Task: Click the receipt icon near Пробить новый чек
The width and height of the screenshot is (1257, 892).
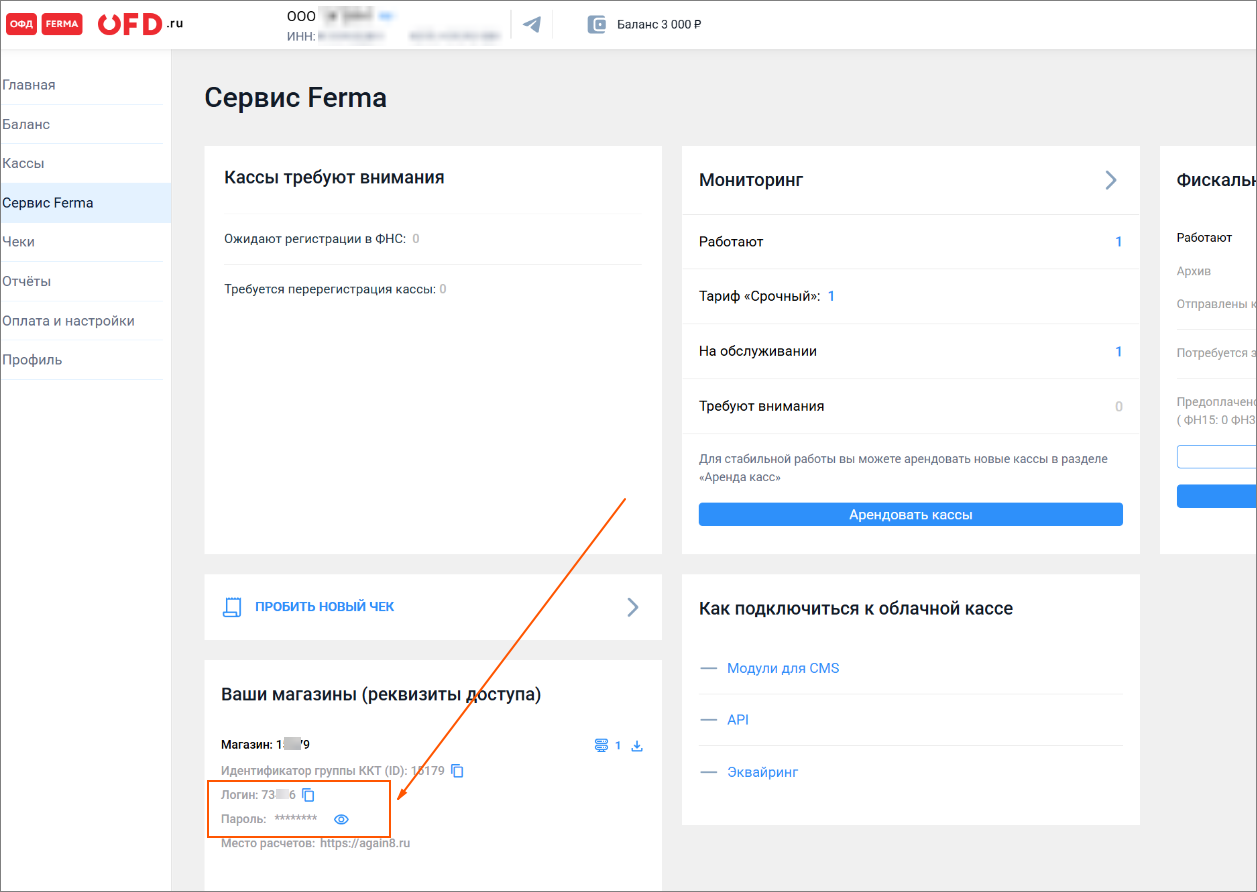Action: 233,607
